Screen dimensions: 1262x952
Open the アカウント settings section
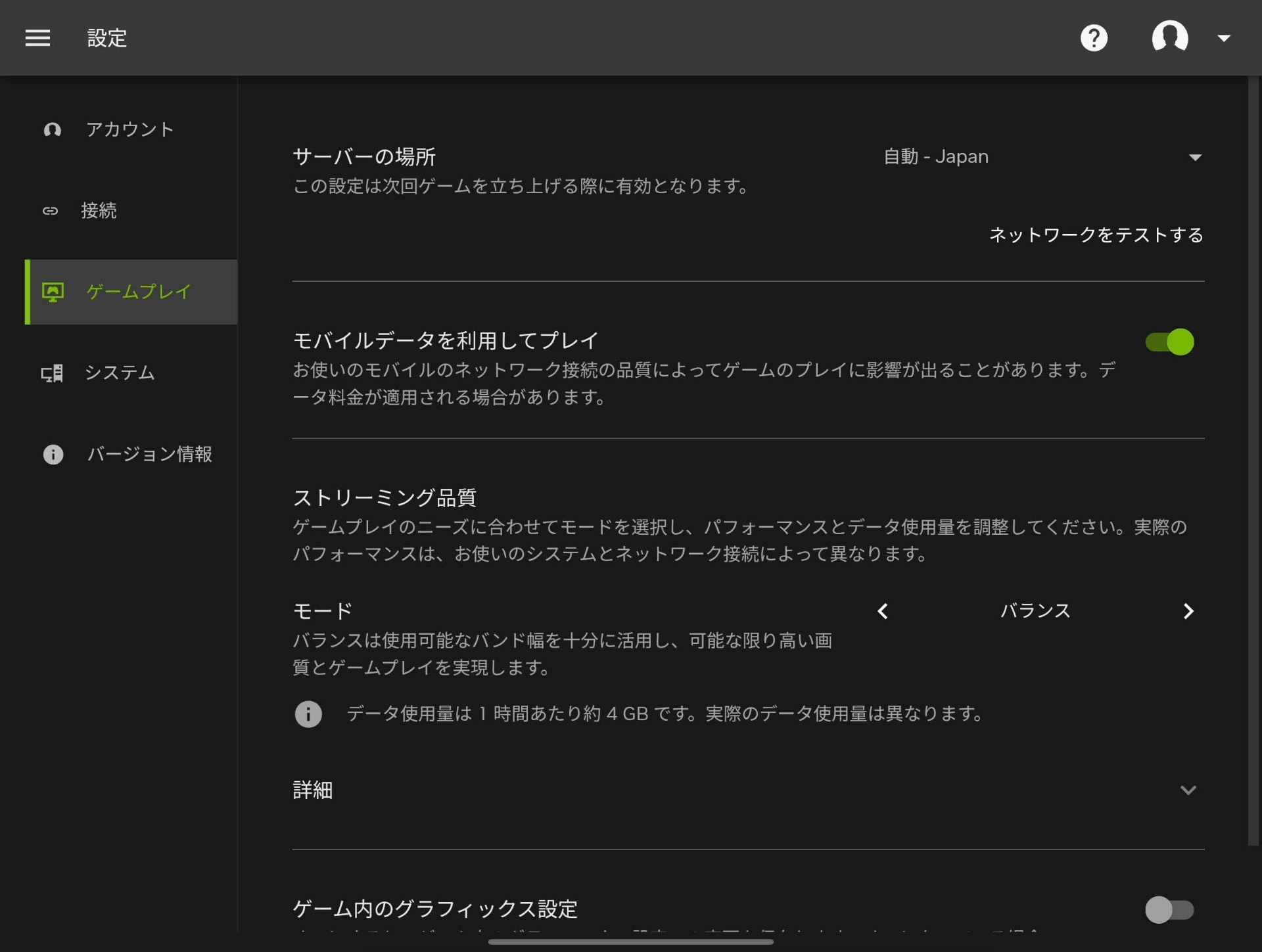(131, 129)
